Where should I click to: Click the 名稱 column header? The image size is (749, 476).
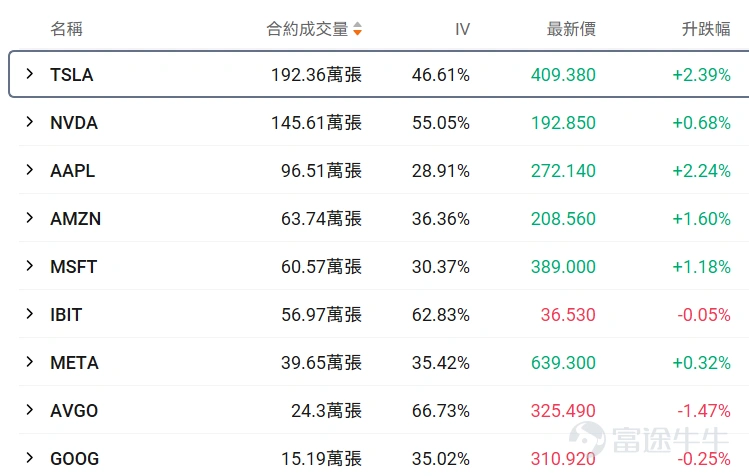pos(66,29)
